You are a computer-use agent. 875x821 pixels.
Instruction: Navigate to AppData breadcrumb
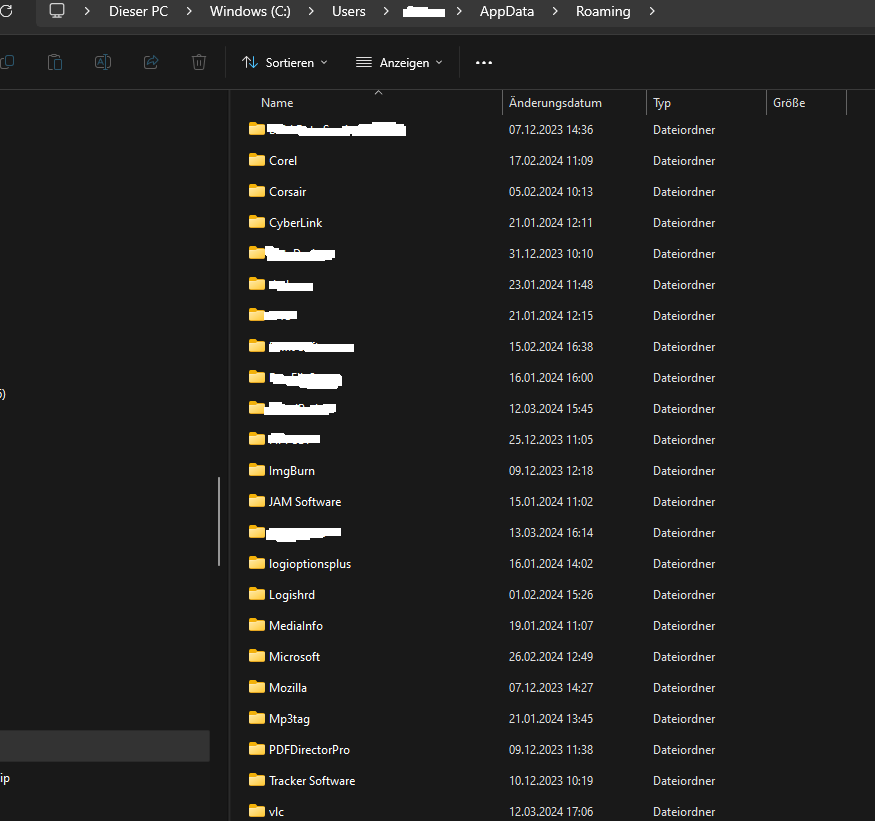pyautogui.click(x=507, y=11)
